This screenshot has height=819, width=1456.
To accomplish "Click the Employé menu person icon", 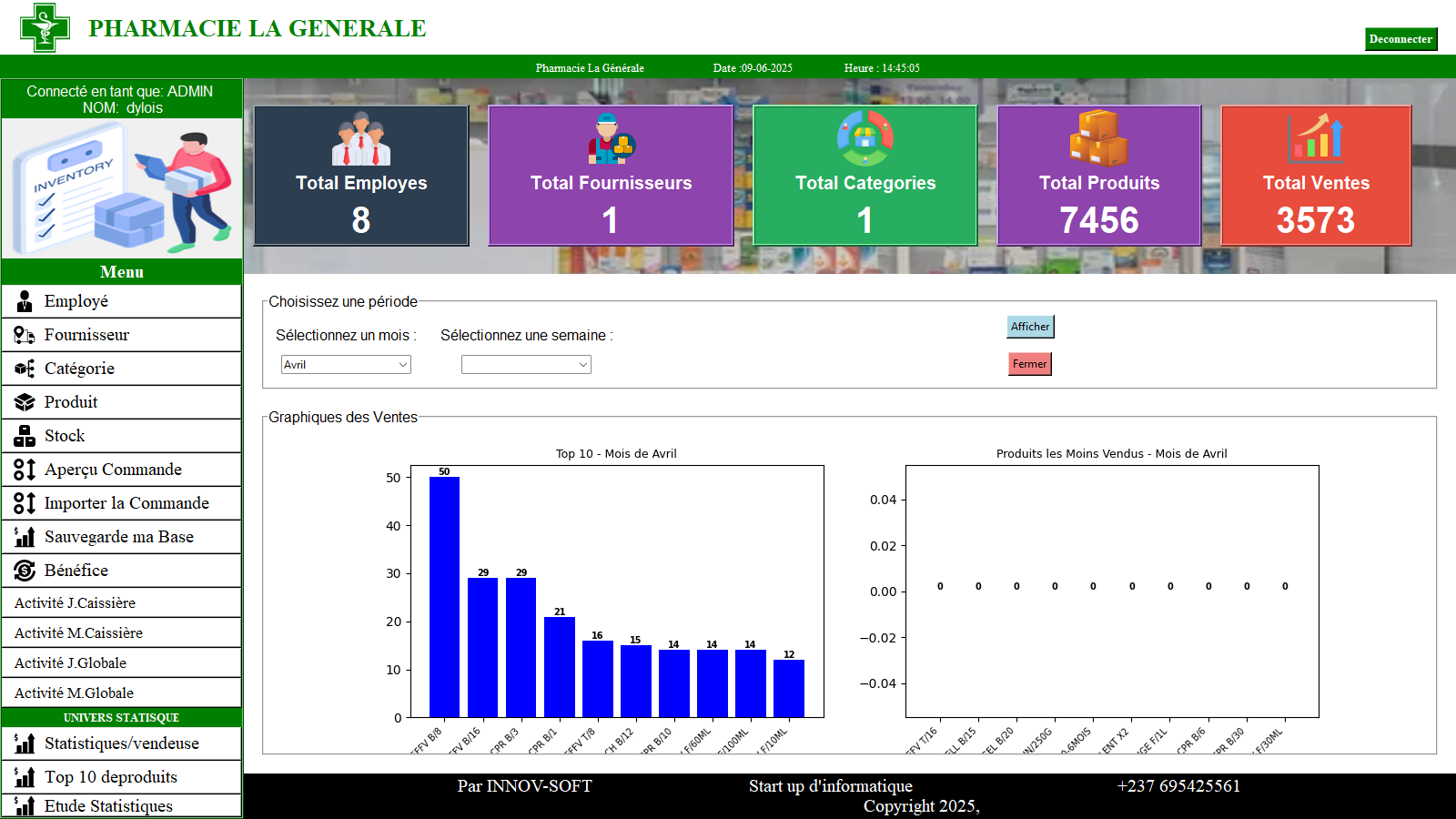I will [25, 302].
